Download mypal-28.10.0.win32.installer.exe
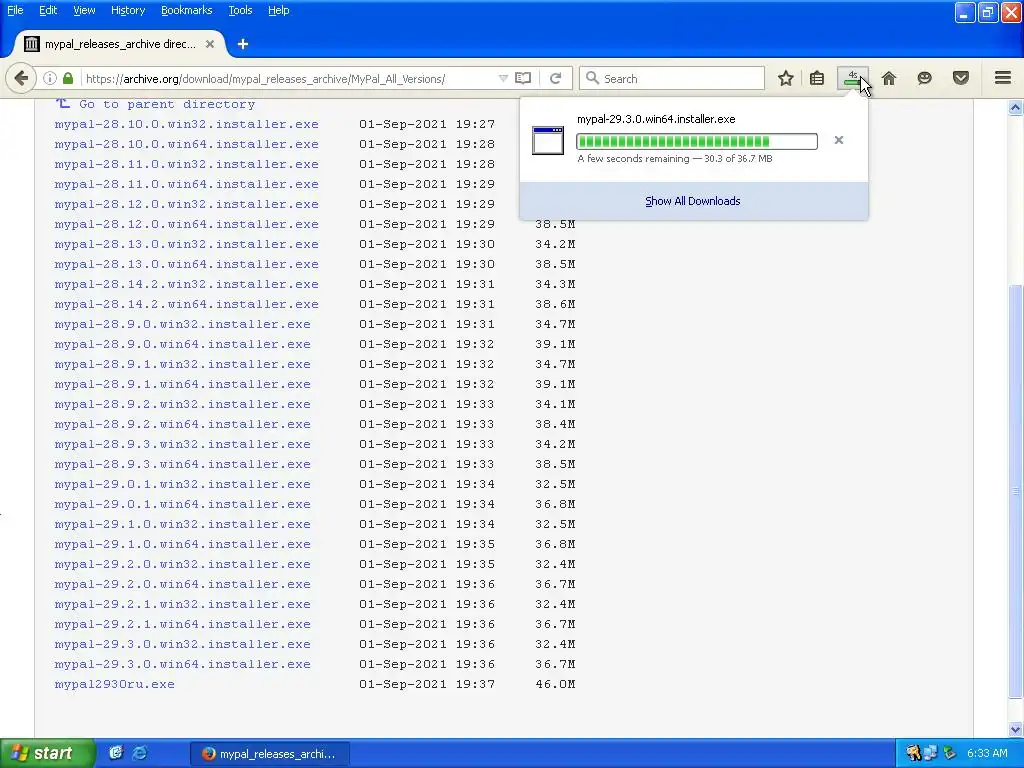 (187, 124)
